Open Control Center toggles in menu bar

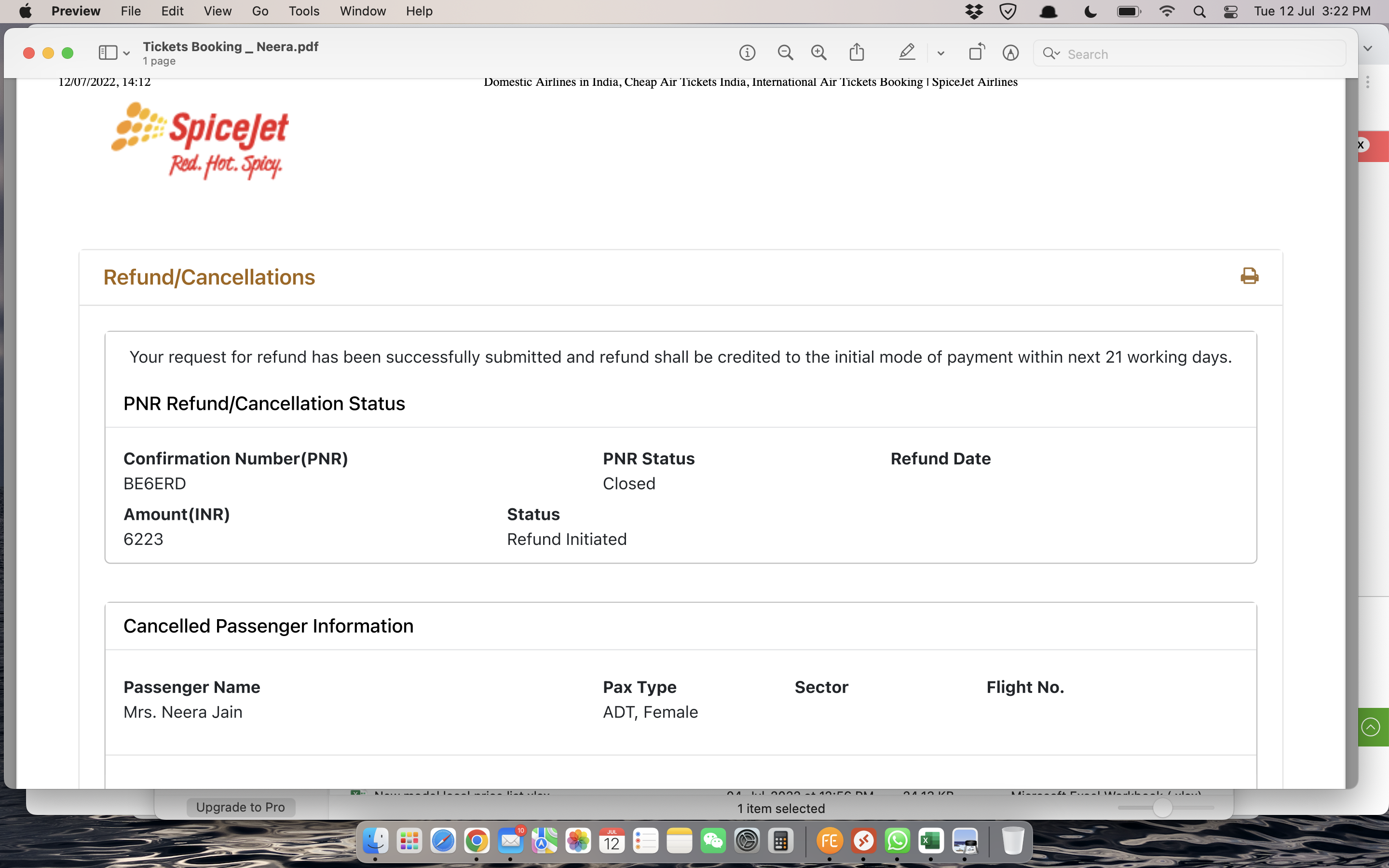pos(1230,12)
